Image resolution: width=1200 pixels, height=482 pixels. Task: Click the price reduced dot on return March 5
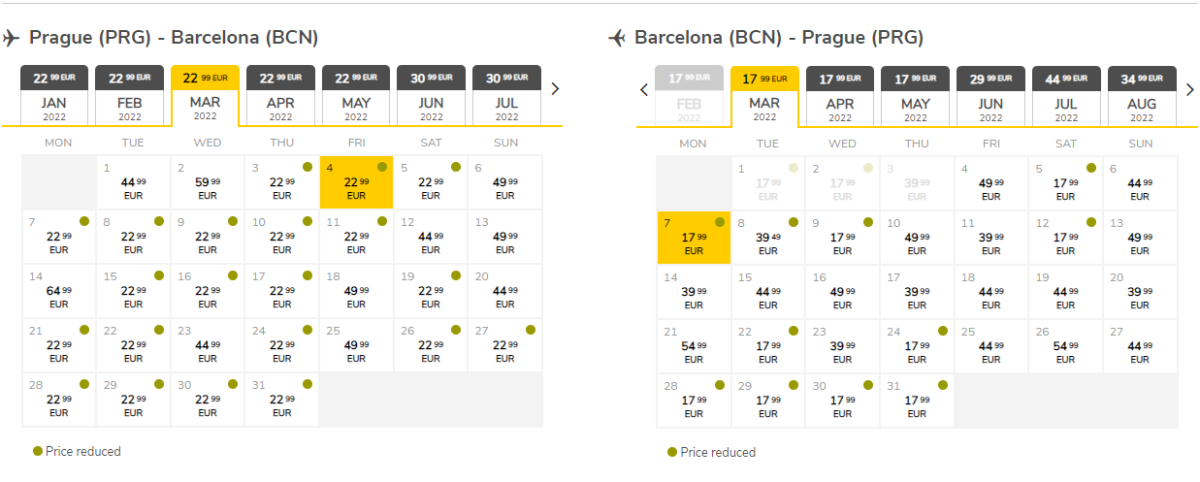pyautogui.click(x=1091, y=168)
